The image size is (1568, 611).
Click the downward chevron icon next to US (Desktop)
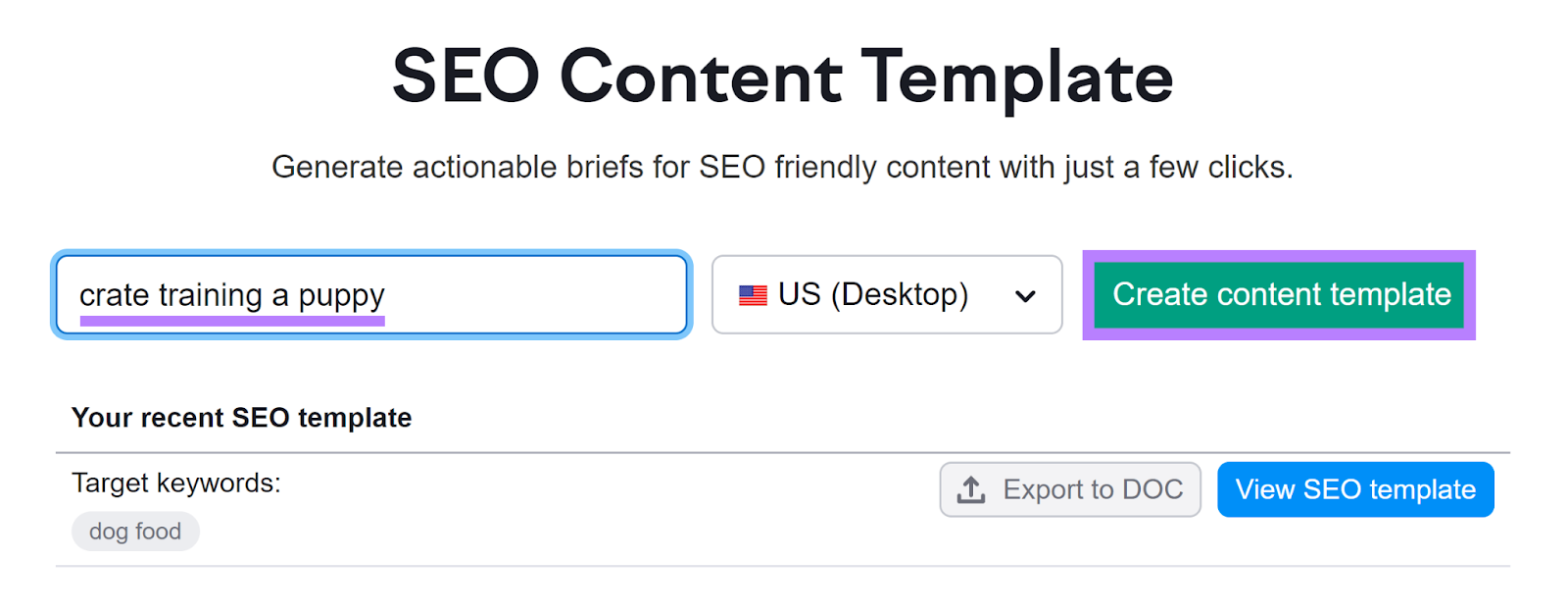click(x=1025, y=295)
